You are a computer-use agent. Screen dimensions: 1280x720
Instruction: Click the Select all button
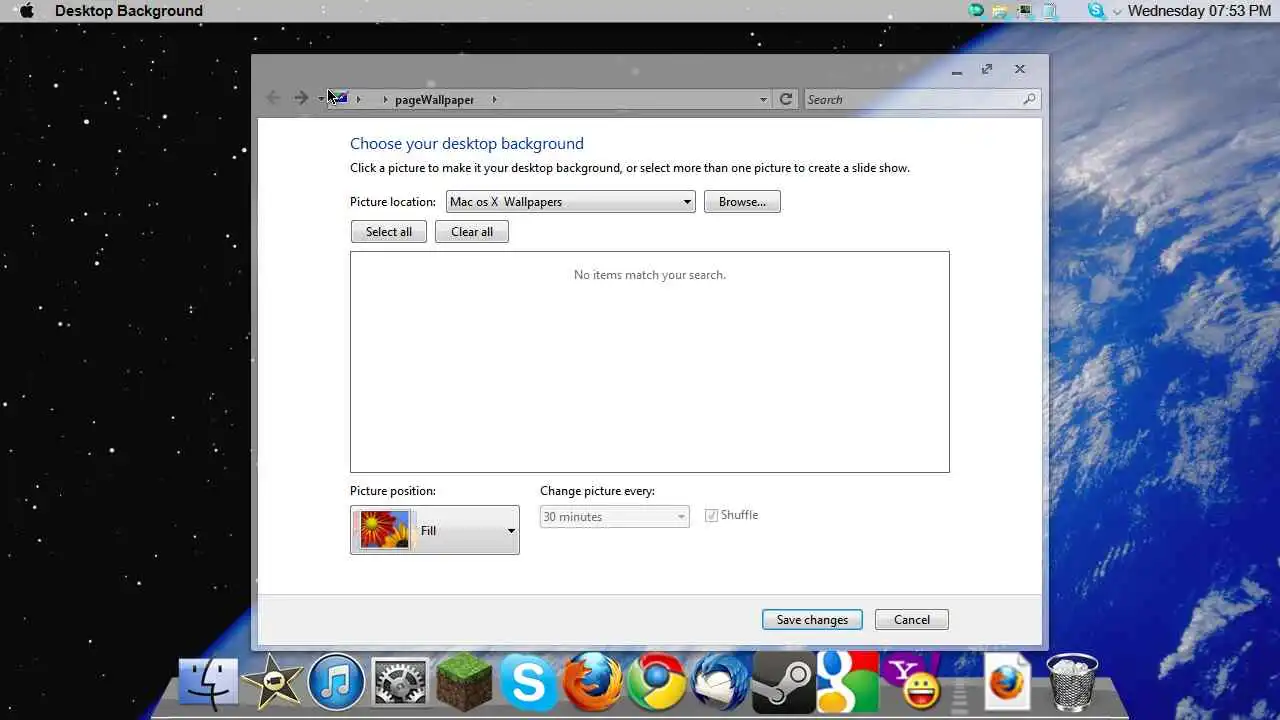(389, 232)
